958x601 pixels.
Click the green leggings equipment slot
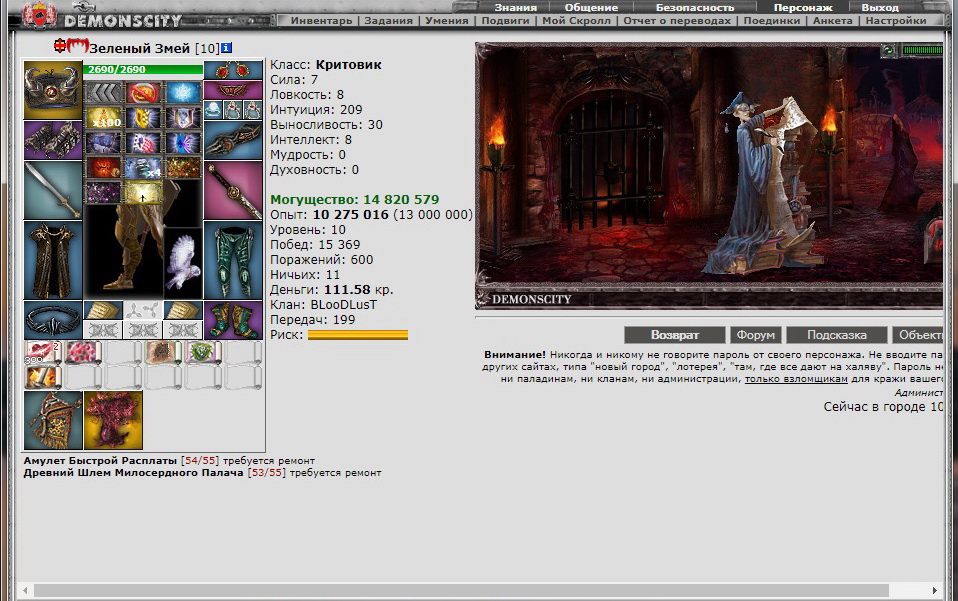coord(233,260)
